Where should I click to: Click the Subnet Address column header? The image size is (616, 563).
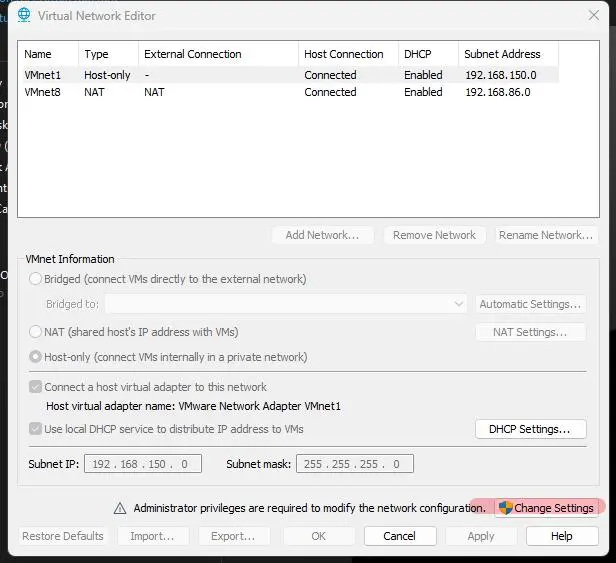point(508,54)
